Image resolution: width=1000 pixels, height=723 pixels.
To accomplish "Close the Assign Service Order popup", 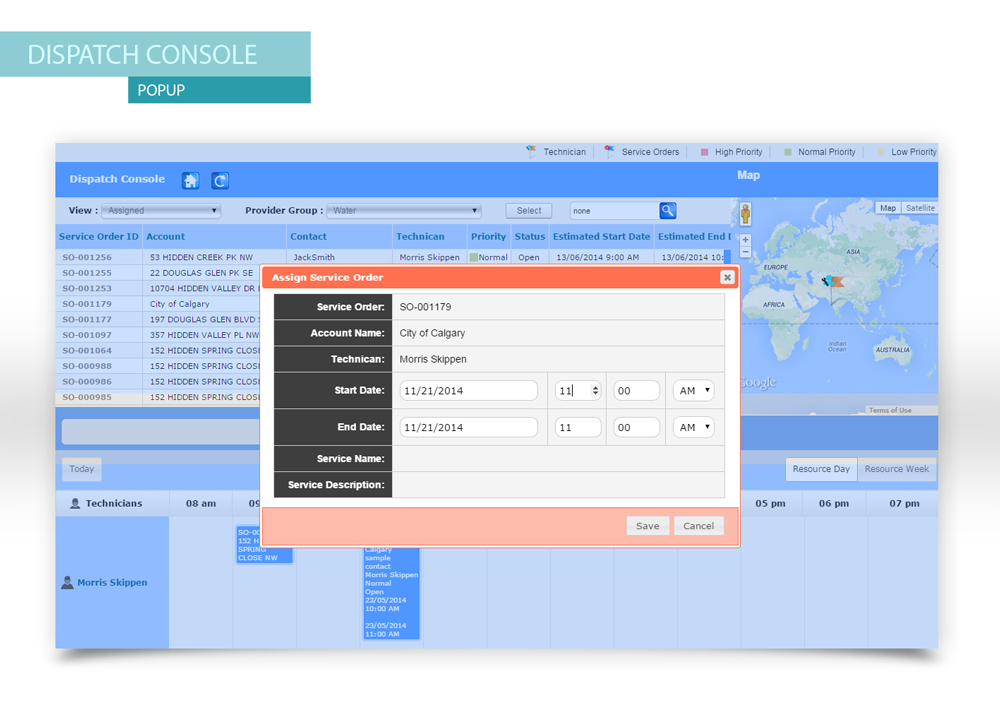I will point(727,277).
